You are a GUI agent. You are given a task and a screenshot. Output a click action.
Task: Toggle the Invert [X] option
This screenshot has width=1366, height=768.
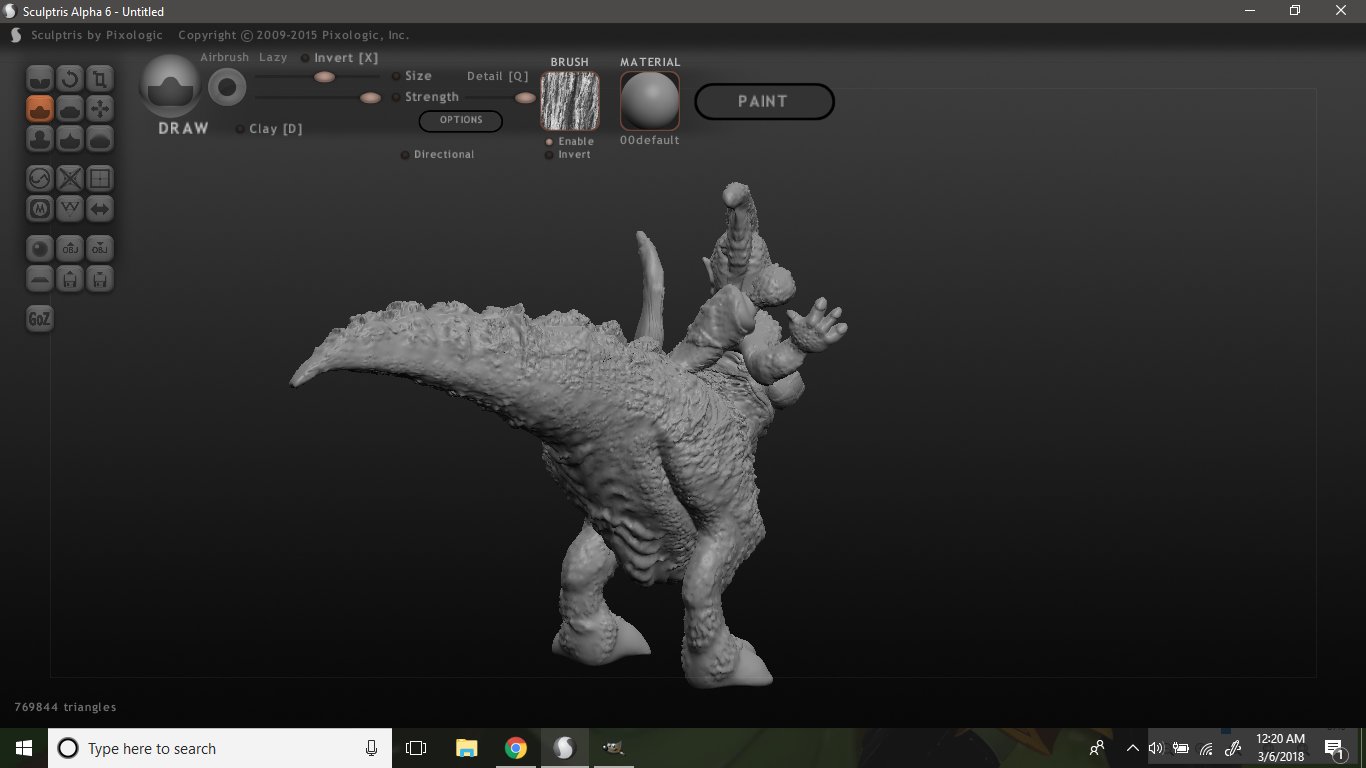pyautogui.click(x=306, y=58)
